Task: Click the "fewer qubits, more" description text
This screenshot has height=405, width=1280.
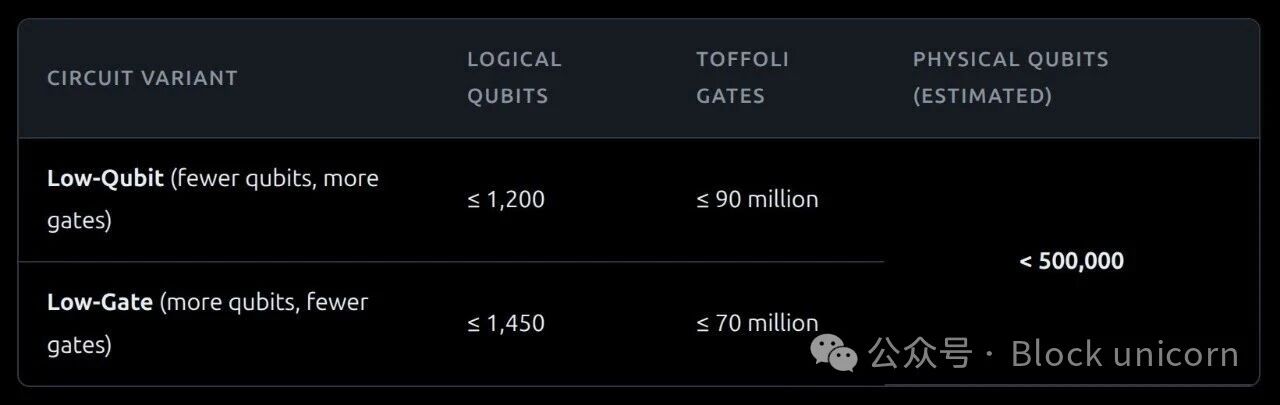Action: (x=275, y=179)
